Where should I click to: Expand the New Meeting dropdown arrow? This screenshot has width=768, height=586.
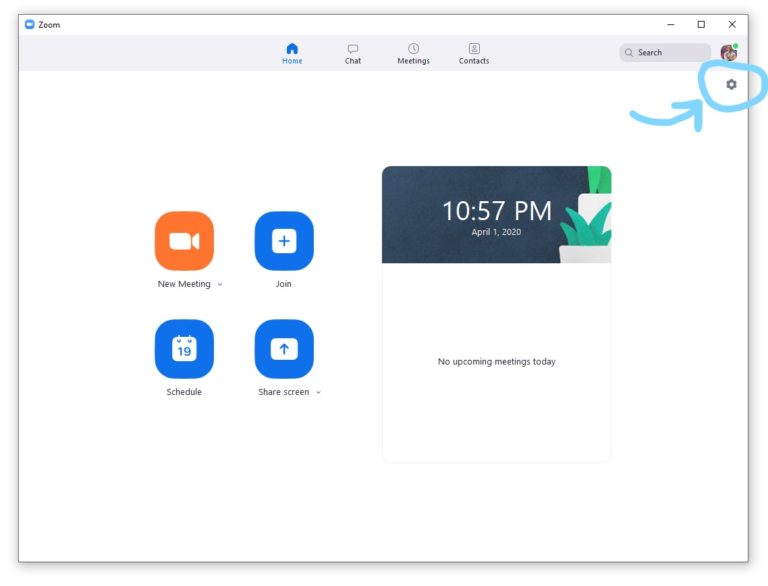[220, 285]
